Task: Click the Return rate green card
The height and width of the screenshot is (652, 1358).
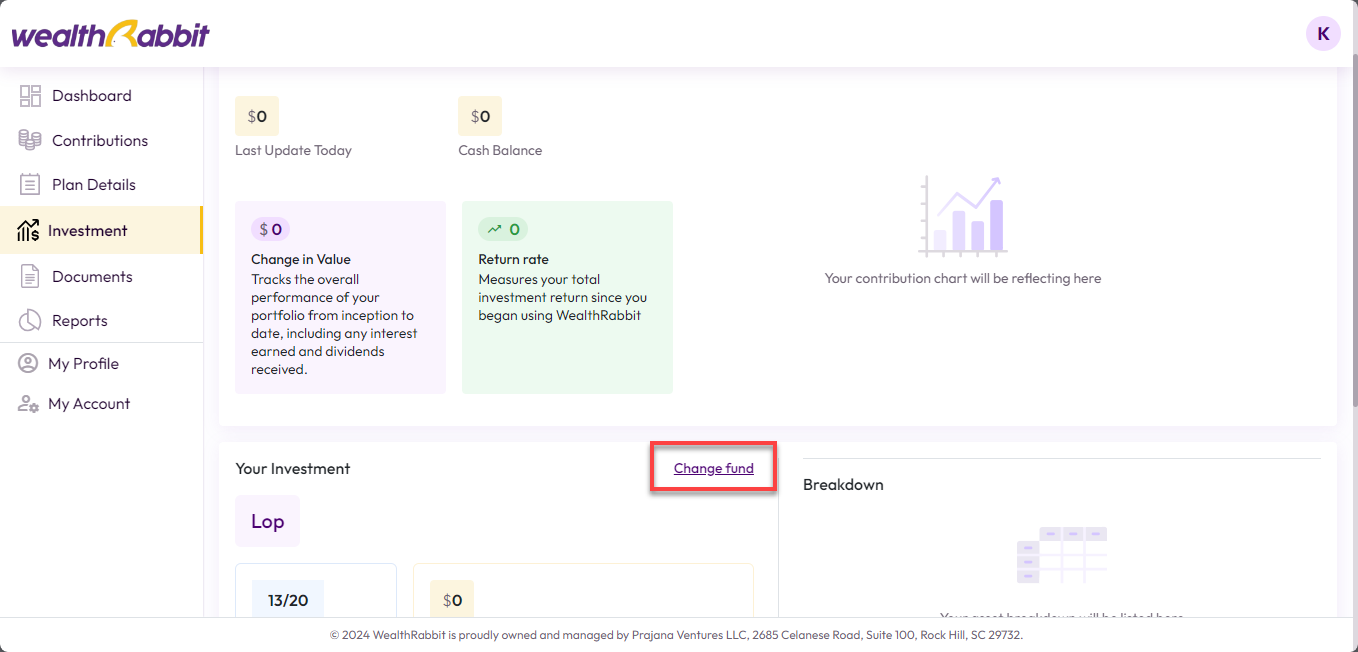Action: pos(567,297)
